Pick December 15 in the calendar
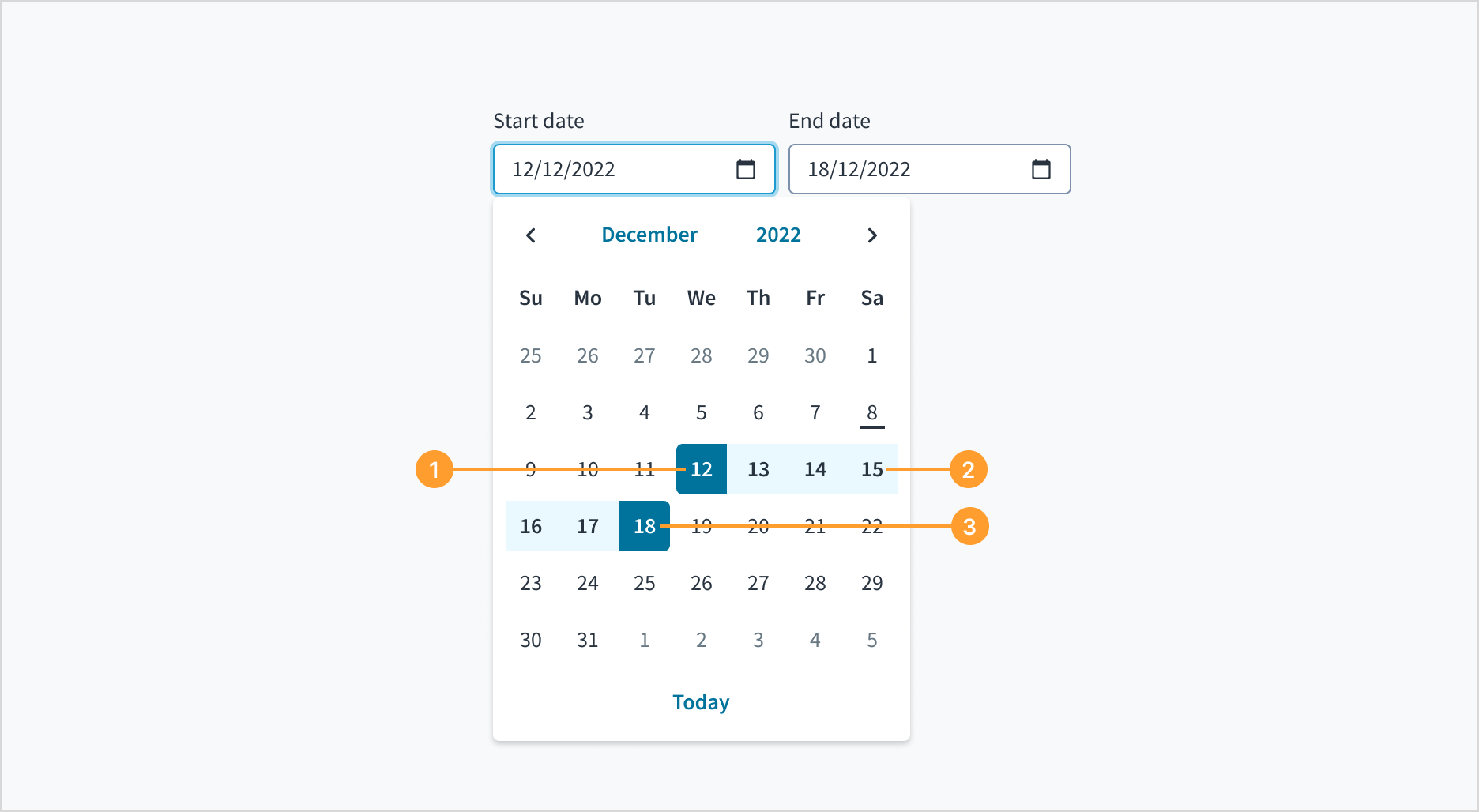 871,469
